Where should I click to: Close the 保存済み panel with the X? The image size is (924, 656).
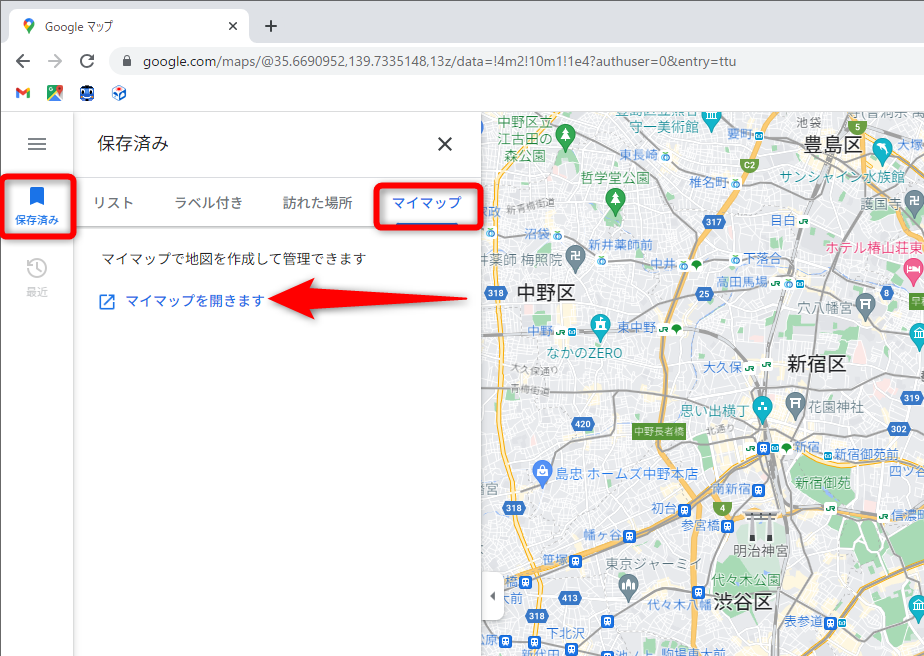[x=444, y=144]
